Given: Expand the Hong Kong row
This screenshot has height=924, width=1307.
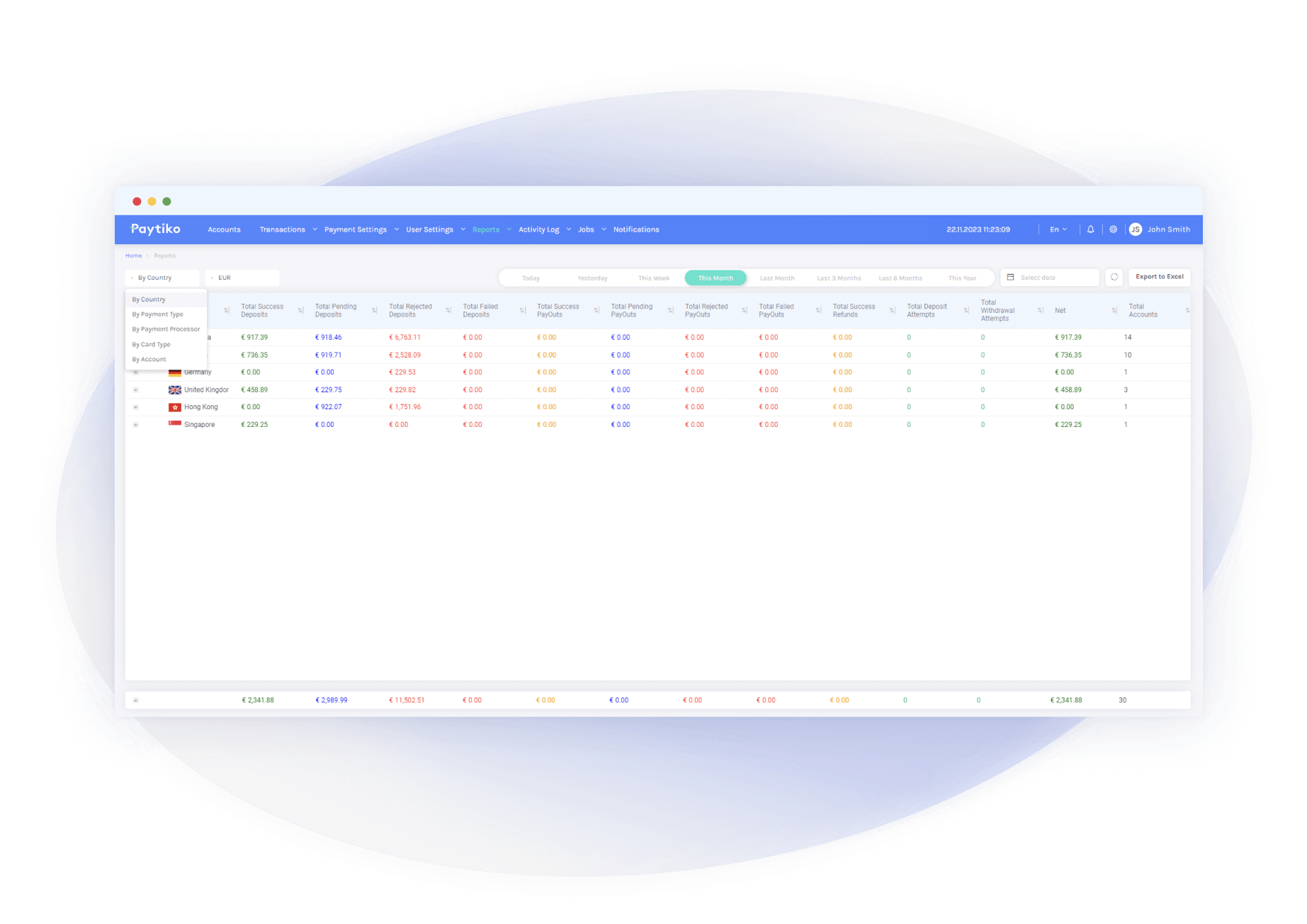Looking at the screenshot, I should pyautogui.click(x=135, y=407).
